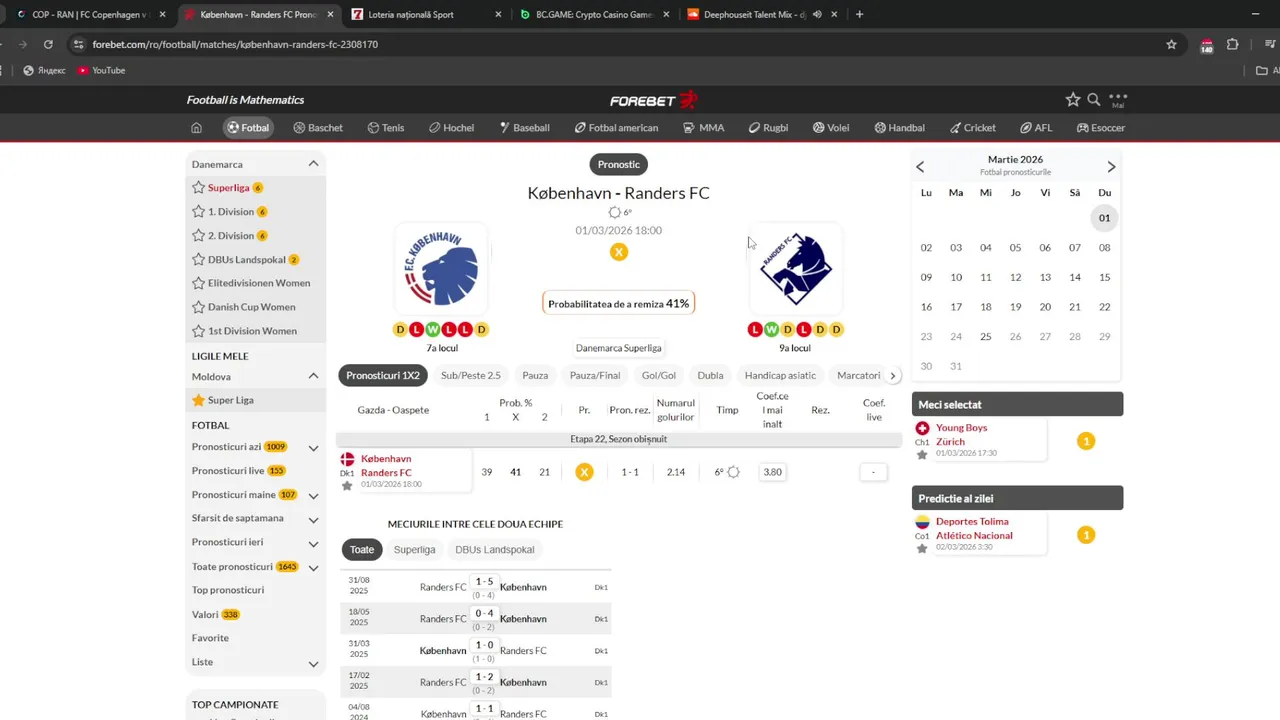Filter head-to-head by Superliga
This screenshot has width=1280, height=720.
(x=414, y=550)
